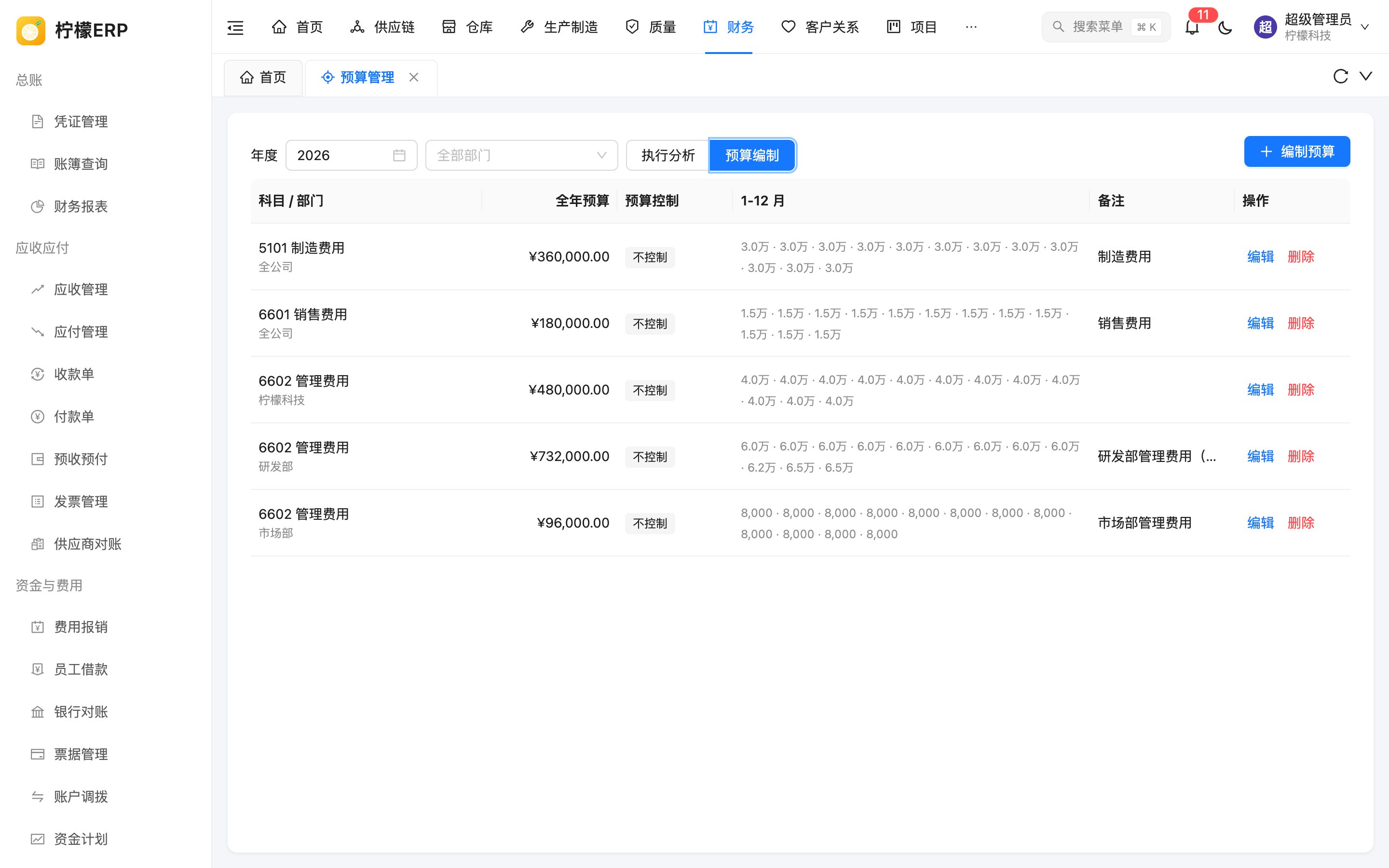Open notifications bell with 11 badge
This screenshot has height=868, width=1389.
click(x=1192, y=27)
